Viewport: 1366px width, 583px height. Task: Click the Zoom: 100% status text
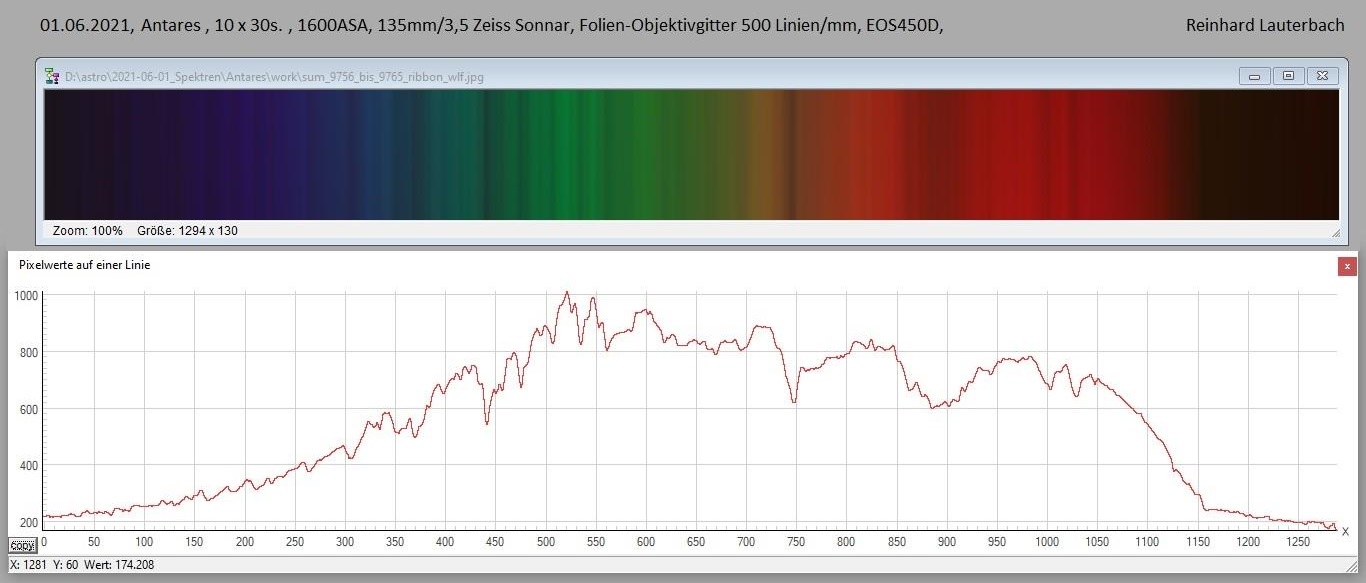tap(87, 231)
